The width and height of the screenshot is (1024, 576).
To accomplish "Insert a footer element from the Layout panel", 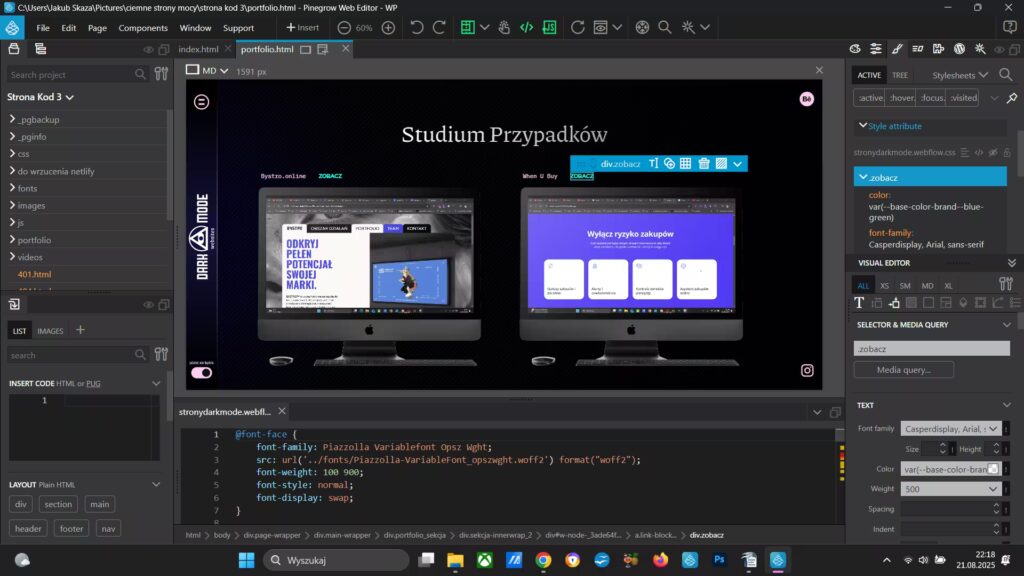I will tap(71, 528).
